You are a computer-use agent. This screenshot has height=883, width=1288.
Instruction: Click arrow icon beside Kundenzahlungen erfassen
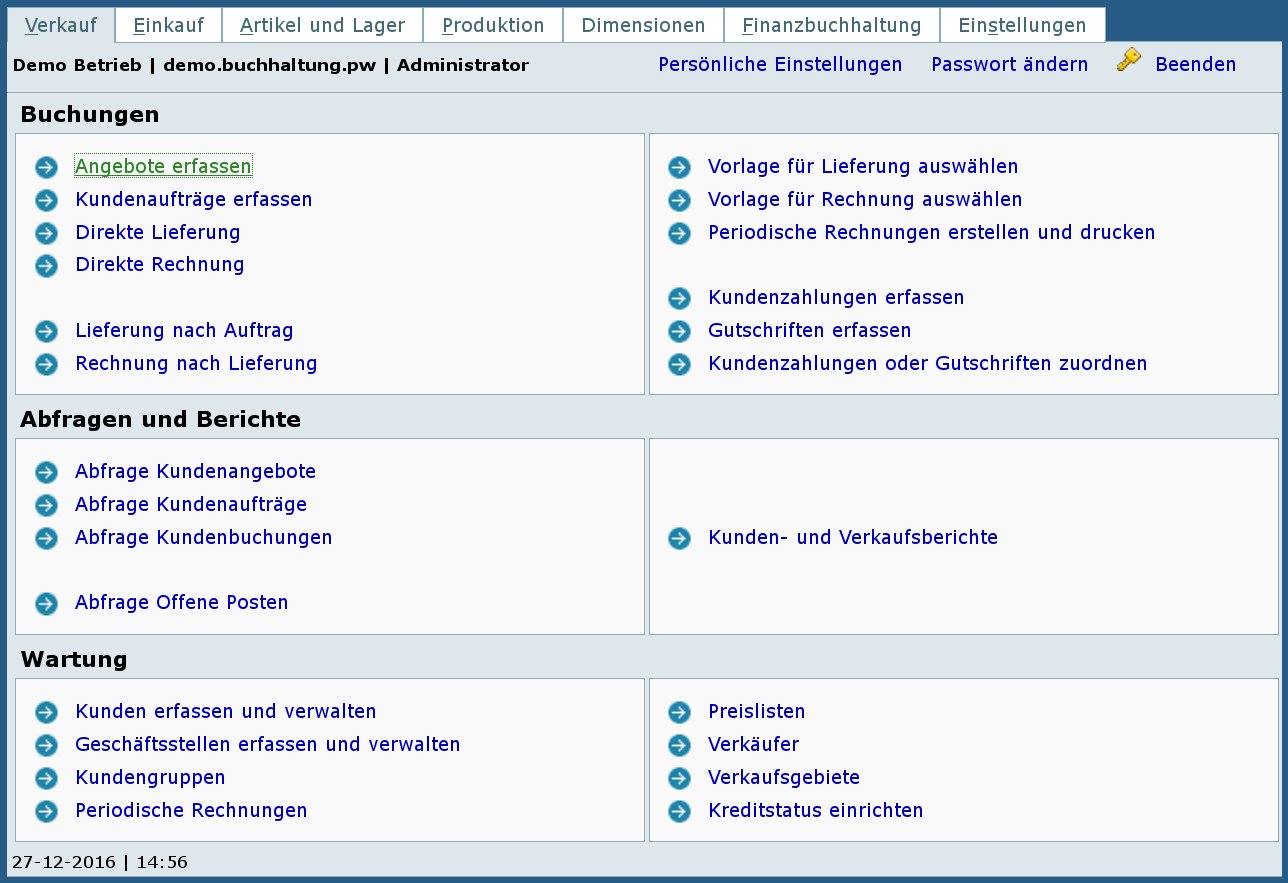(x=680, y=298)
